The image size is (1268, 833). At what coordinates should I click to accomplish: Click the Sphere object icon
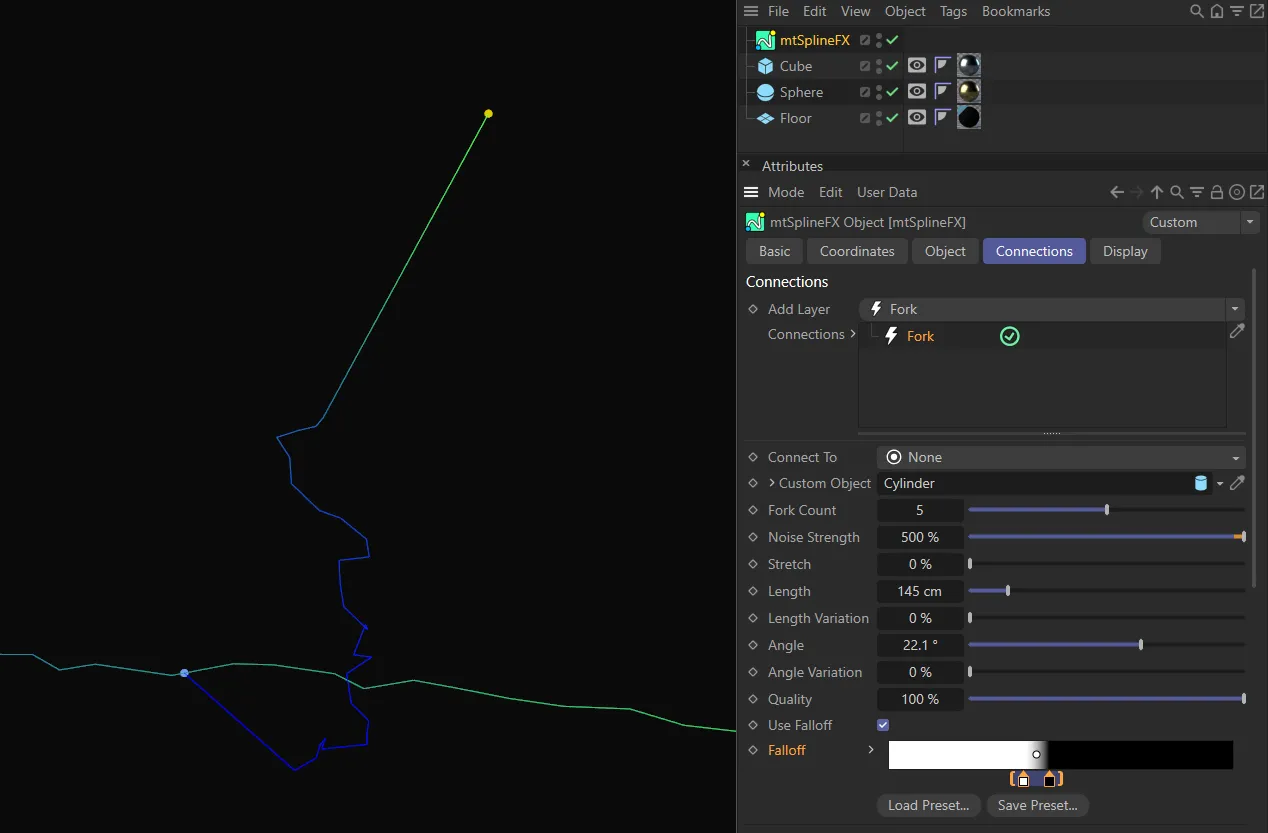766,92
